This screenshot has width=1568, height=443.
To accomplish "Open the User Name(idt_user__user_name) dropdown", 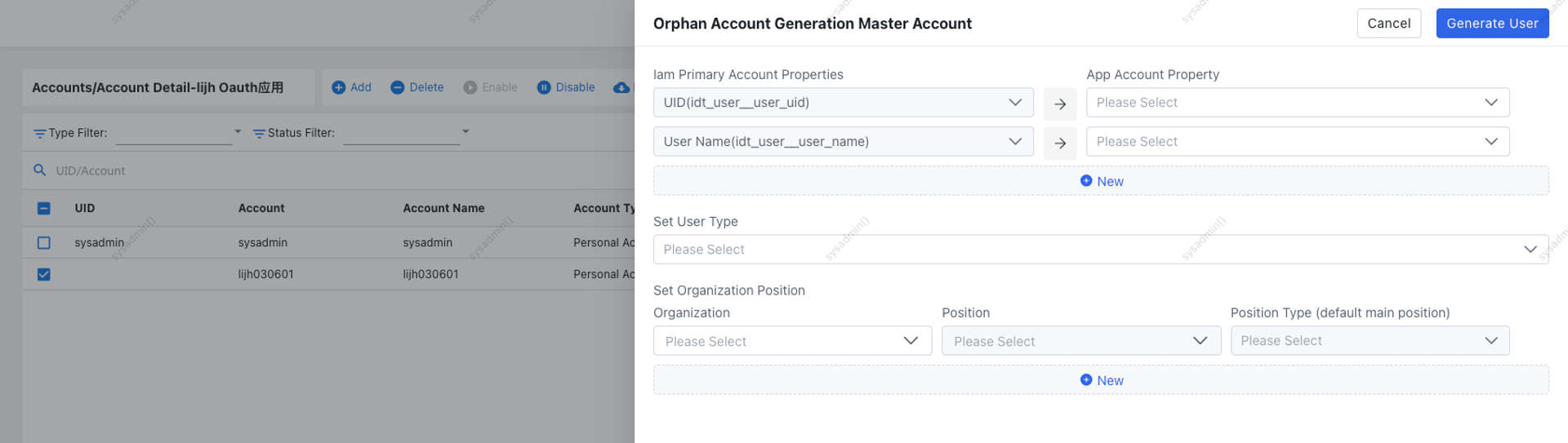I will (843, 142).
